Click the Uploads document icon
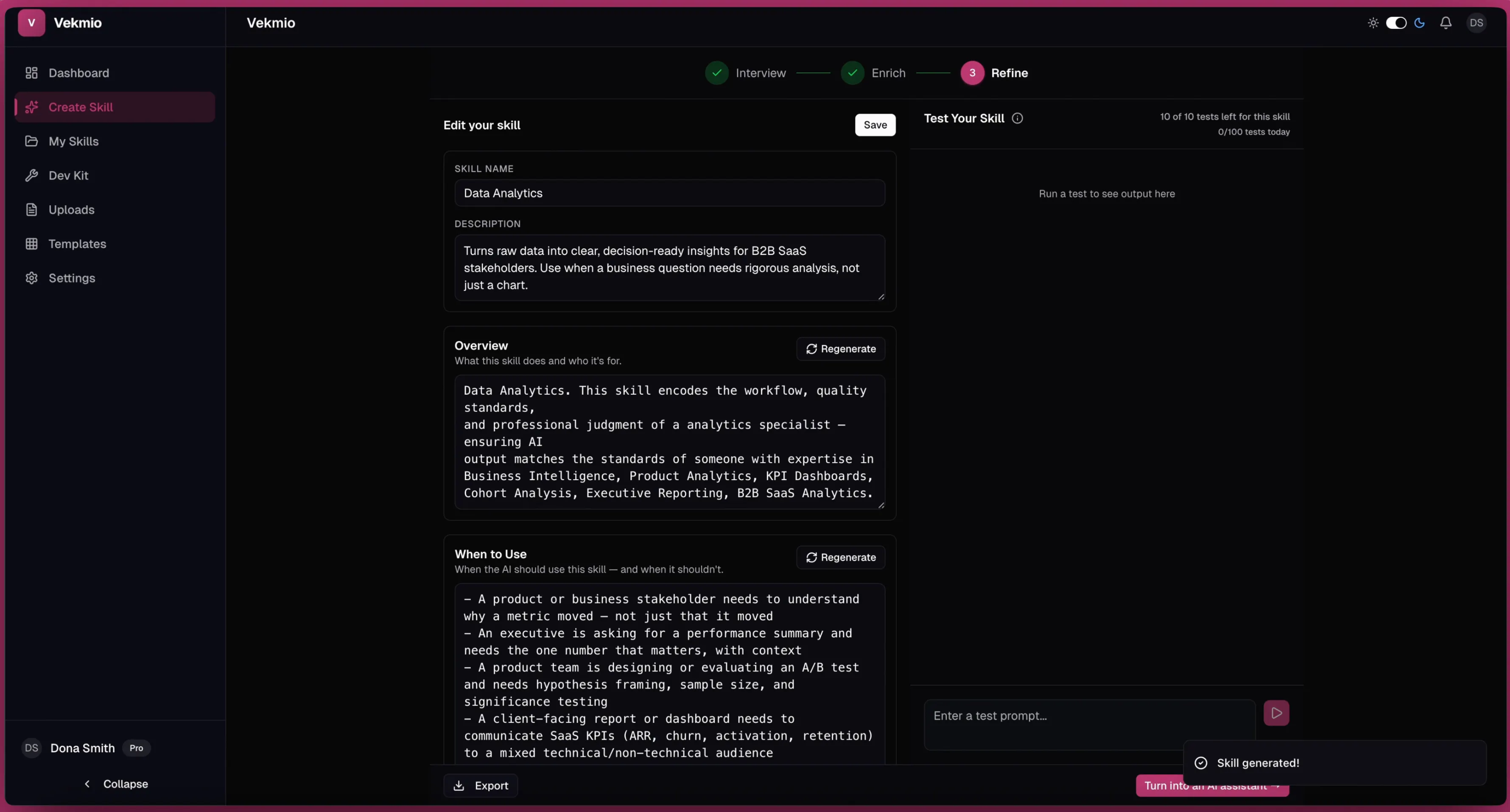 click(x=32, y=209)
